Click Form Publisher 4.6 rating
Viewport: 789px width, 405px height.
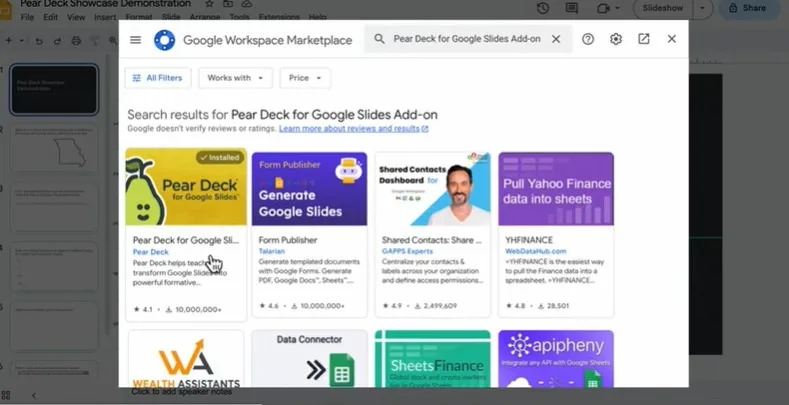click(x=269, y=306)
